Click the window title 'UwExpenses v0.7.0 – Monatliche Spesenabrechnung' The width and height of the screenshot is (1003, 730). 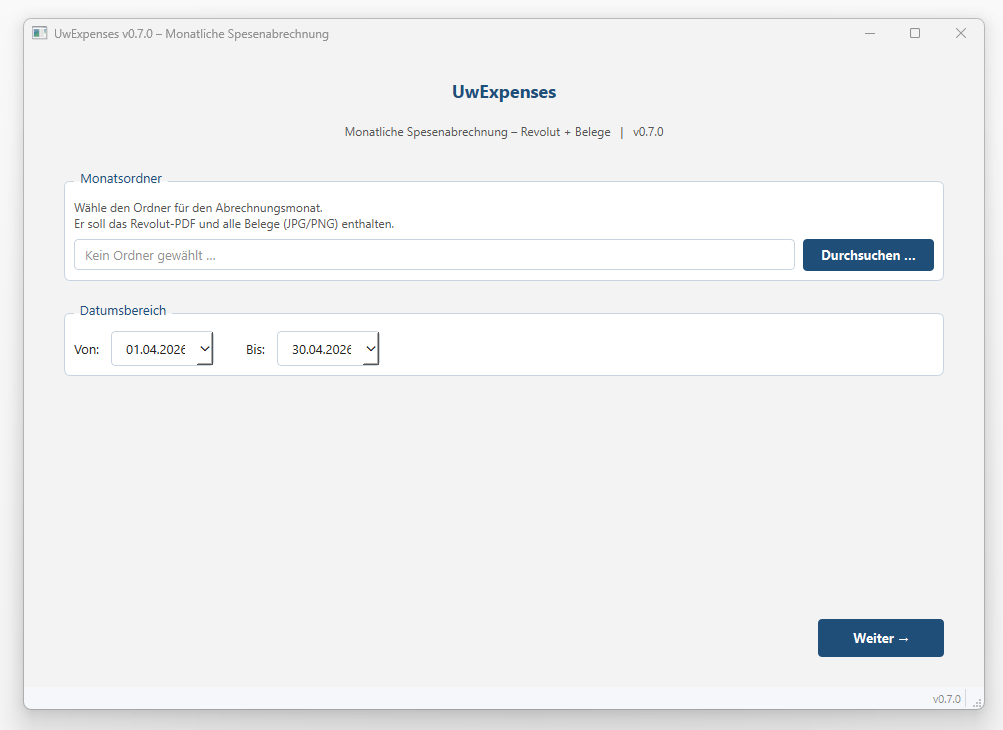(x=191, y=34)
